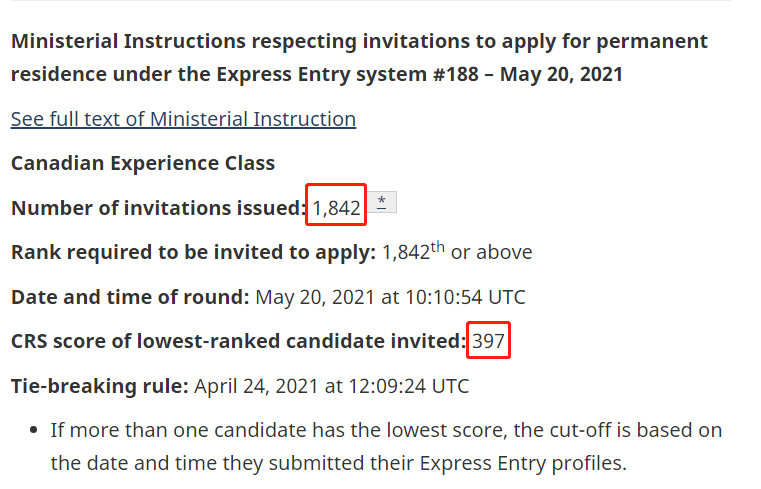Click the 'Tie-breaking rule' label
The image size is (761, 489).
point(99,386)
